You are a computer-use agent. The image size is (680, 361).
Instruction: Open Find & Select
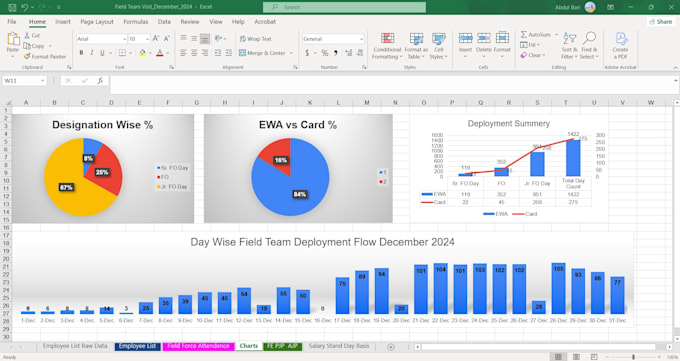(589, 46)
